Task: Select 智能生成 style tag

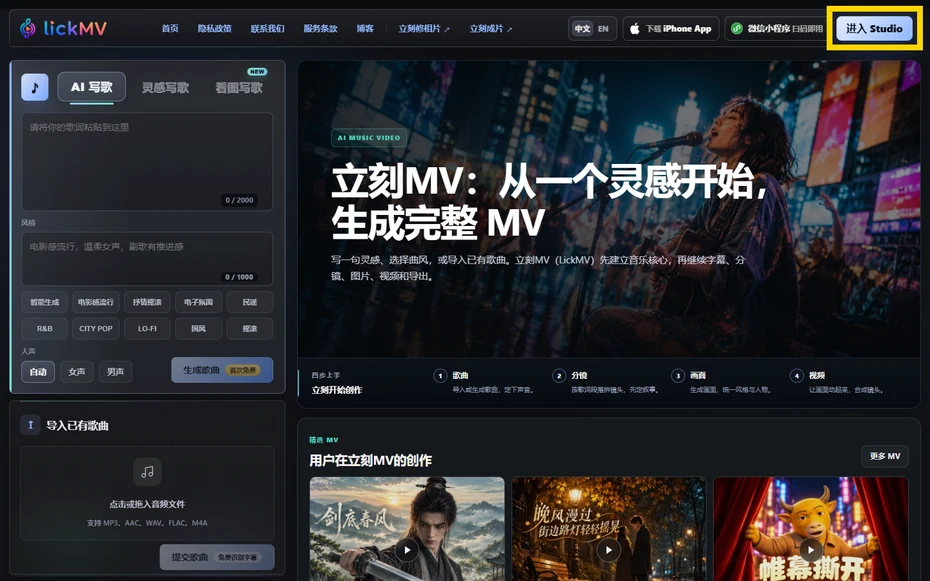Action: (44, 302)
